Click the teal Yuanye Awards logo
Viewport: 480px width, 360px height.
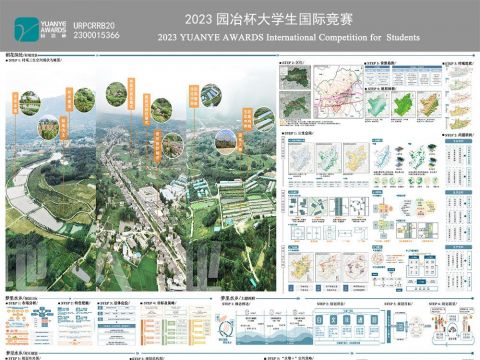[27, 30]
